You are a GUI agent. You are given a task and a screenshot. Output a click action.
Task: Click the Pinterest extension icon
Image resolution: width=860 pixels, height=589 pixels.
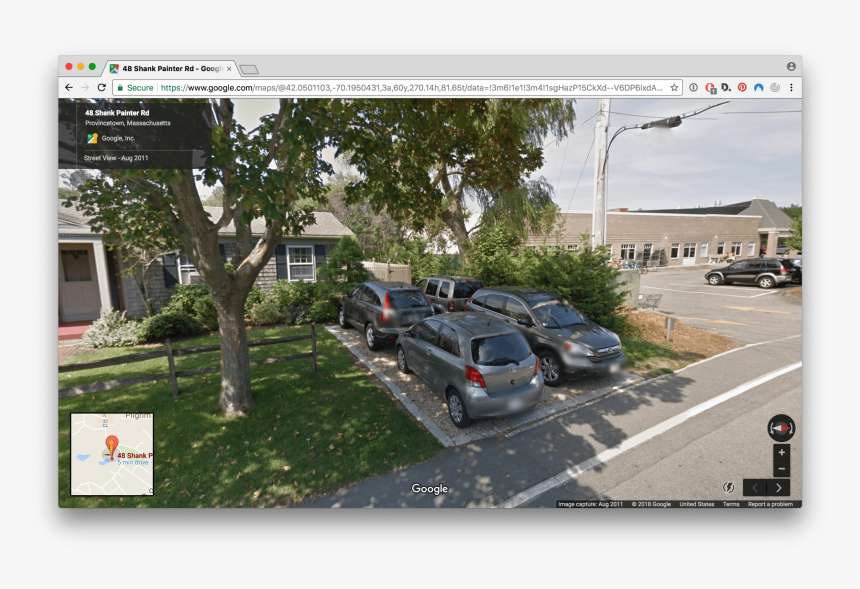[742, 88]
